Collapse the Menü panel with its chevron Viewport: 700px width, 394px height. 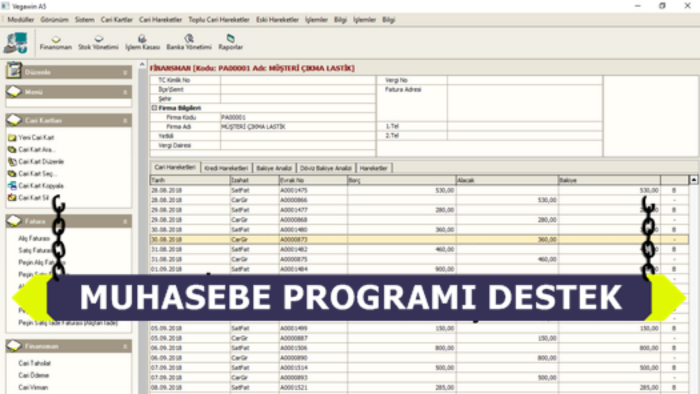pyautogui.click(x=125, y=92)
